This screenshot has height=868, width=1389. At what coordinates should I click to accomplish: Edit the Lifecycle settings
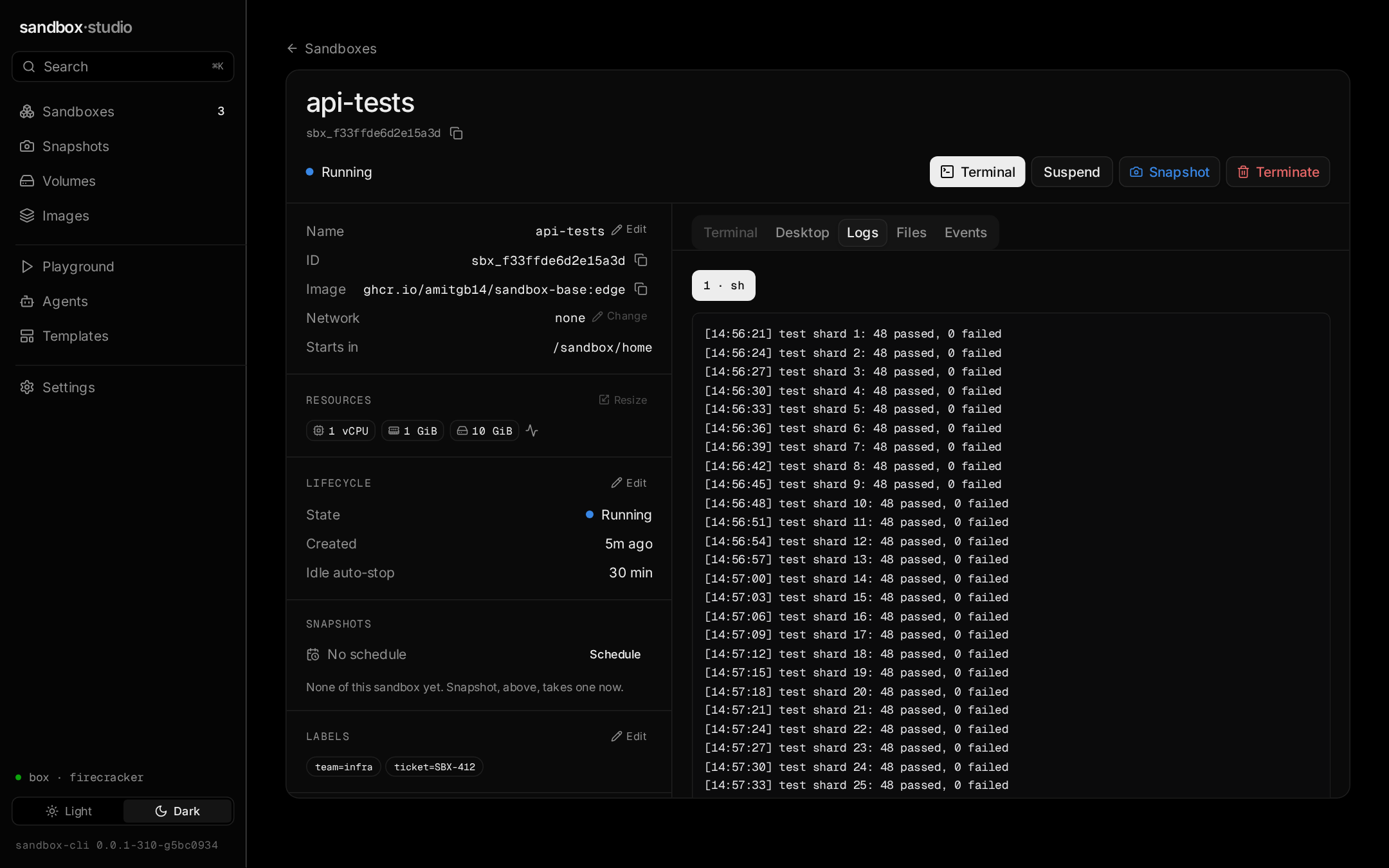tap(629, 483)
